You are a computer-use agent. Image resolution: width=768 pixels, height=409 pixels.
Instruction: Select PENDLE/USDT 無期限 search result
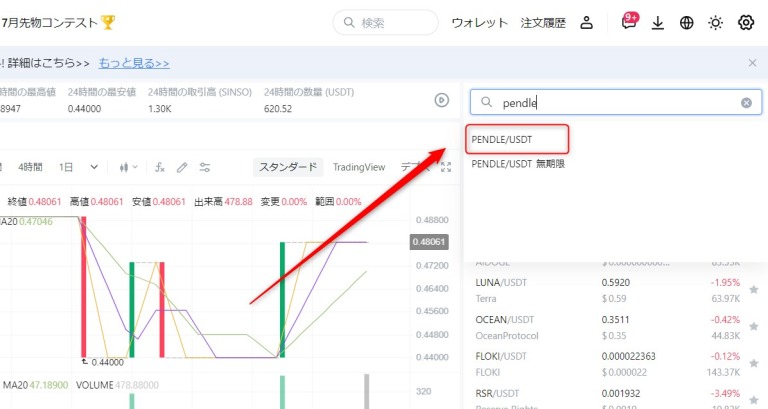tap(518, 164)
